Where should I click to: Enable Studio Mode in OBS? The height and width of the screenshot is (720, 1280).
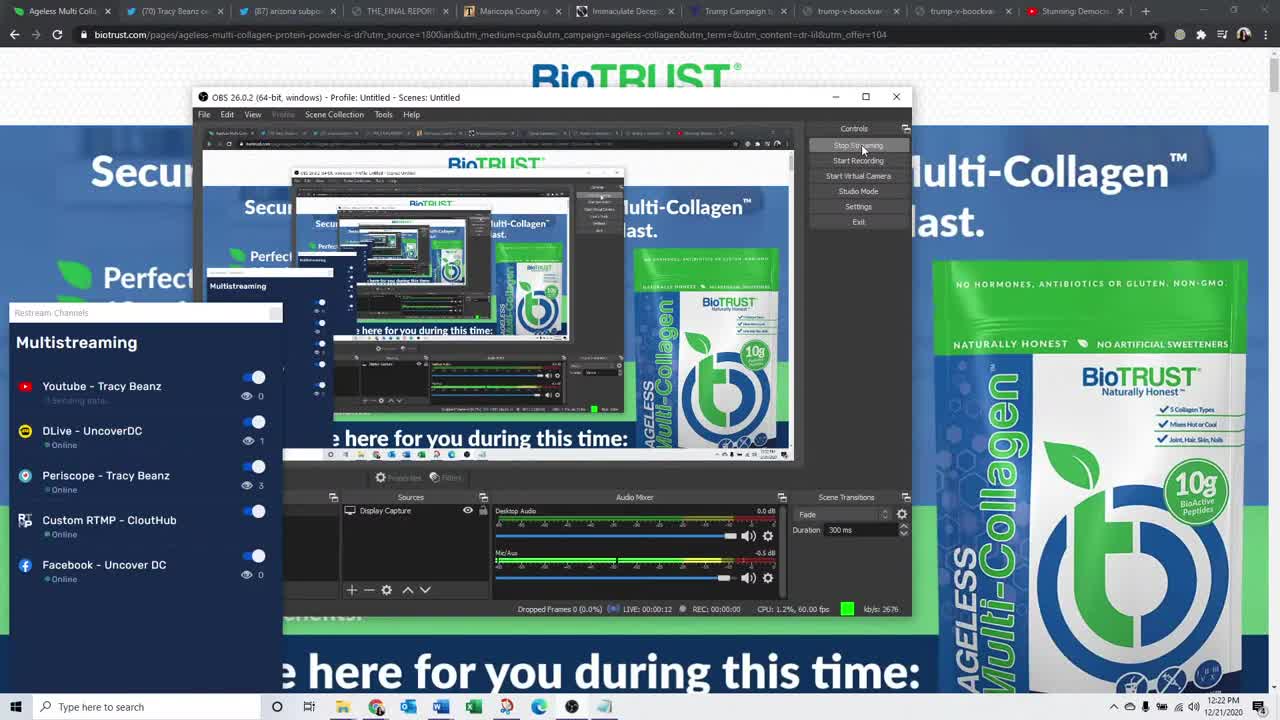[x=858, y=191]
